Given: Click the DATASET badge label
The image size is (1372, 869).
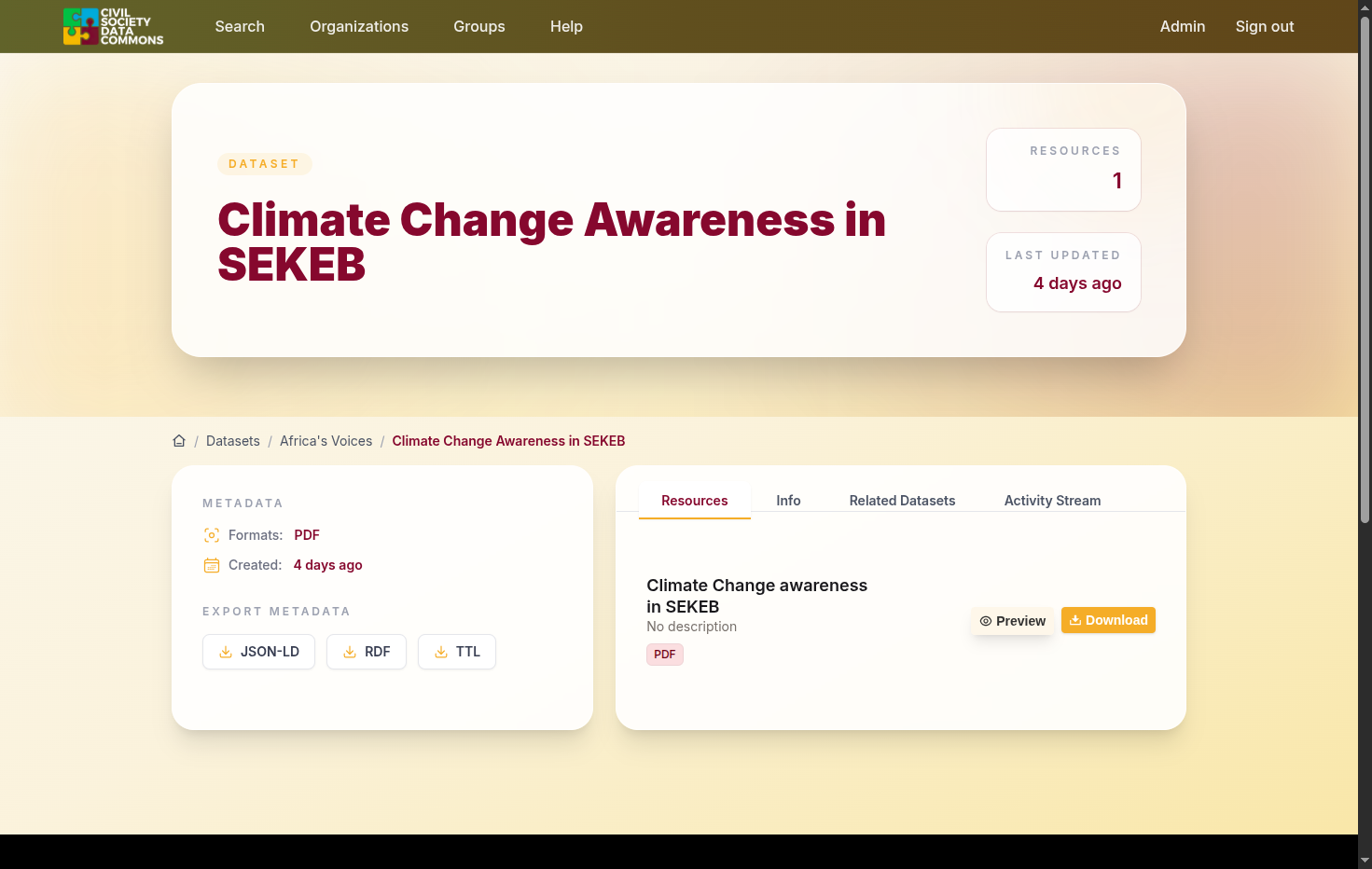Looking at the screenshot, I should (x=264, y=164).
